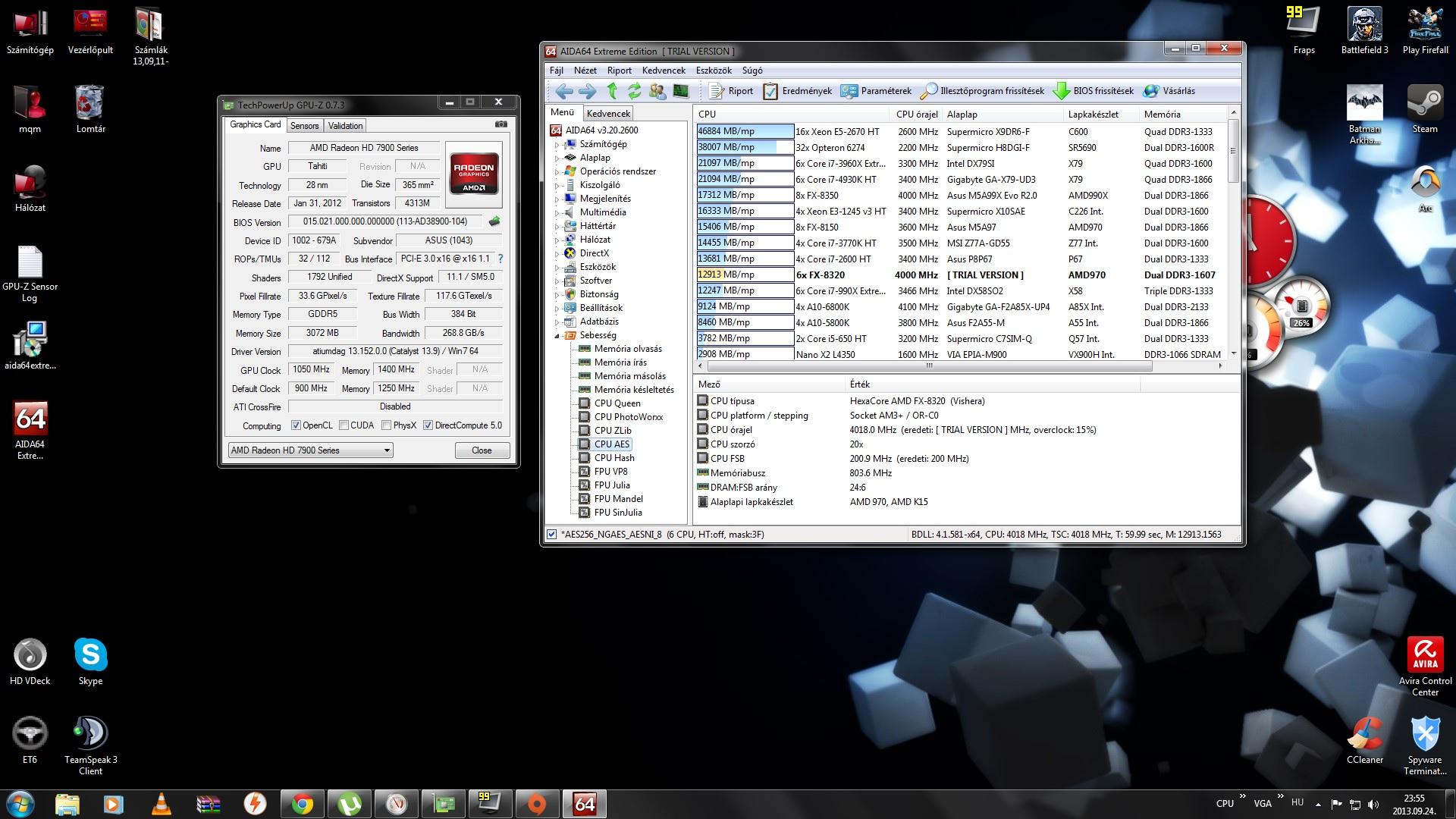Open Paraméterek in the AIDA64 toolbar
The width and height of the screenshot is (1456, 819).
coord(876,91)
